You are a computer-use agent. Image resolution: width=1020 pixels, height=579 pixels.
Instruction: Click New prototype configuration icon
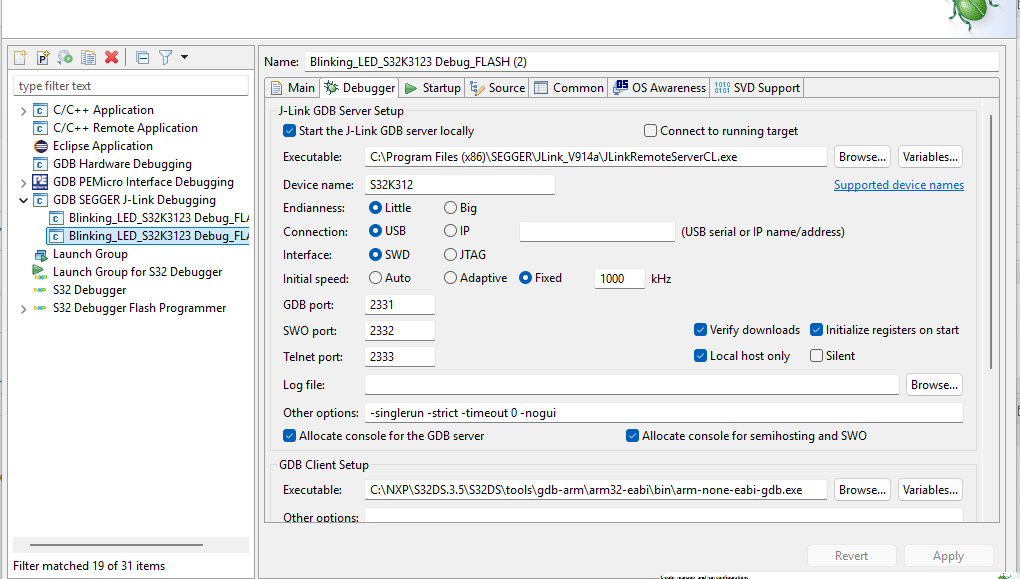[43, 57]
